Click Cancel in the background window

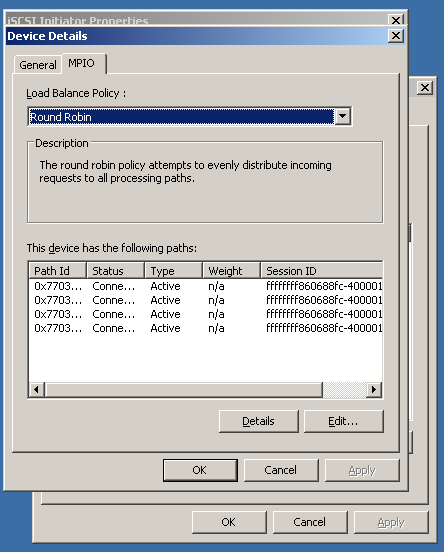[x=310, y=522]
